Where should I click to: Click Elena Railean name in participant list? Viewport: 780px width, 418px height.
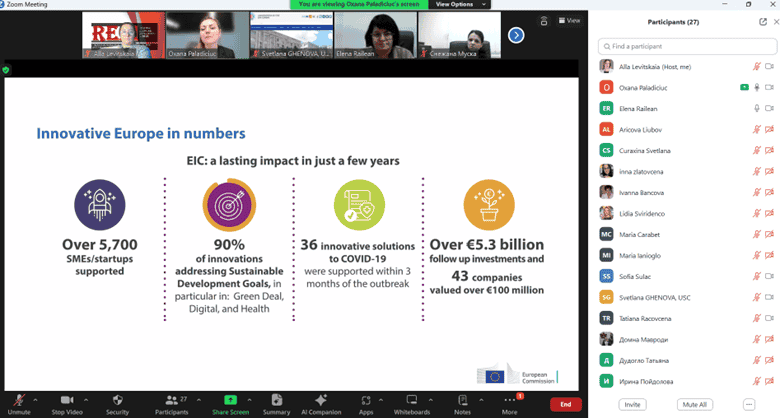pos(638,108)
